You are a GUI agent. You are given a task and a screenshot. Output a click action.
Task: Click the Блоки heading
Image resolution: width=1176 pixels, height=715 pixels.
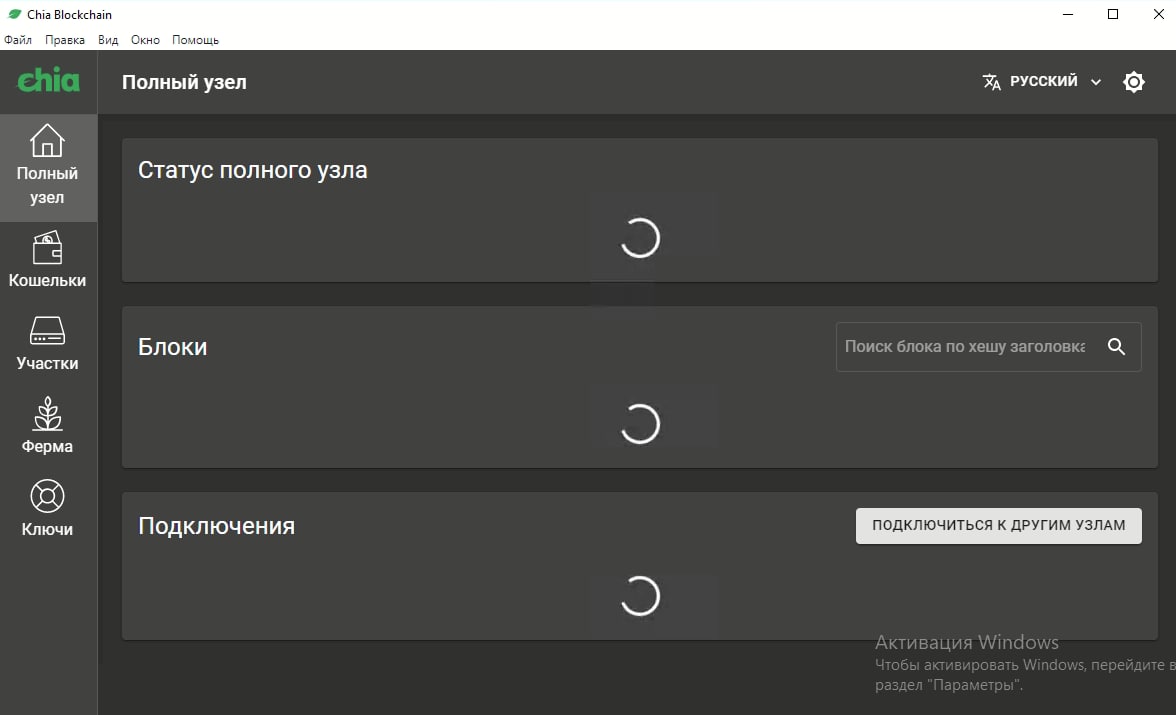point(172,347)
